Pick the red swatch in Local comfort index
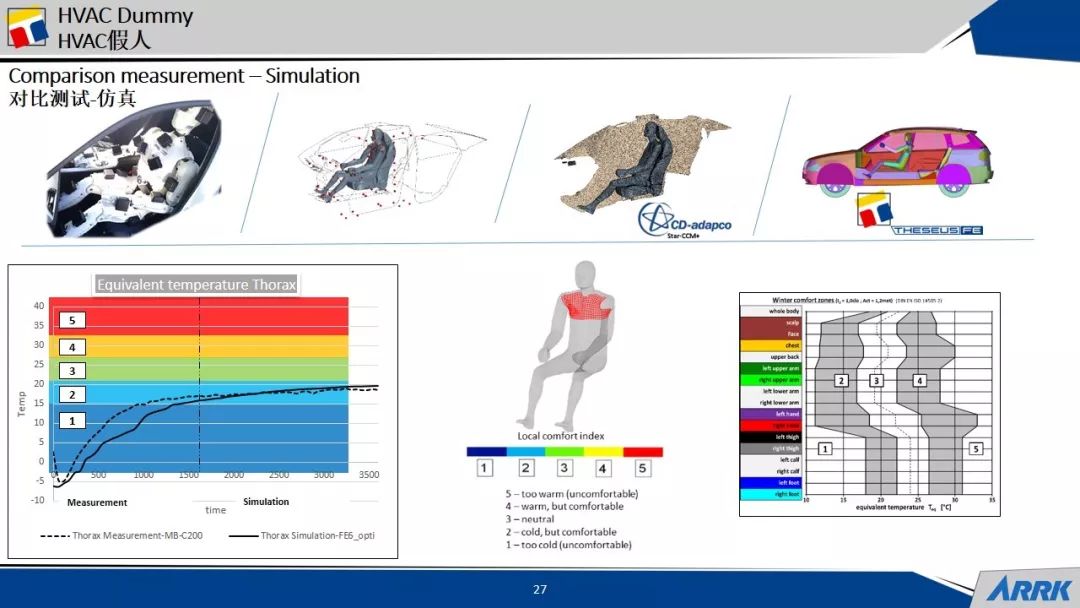Viewport: 1080px width, 608px height. pos(643,451)
